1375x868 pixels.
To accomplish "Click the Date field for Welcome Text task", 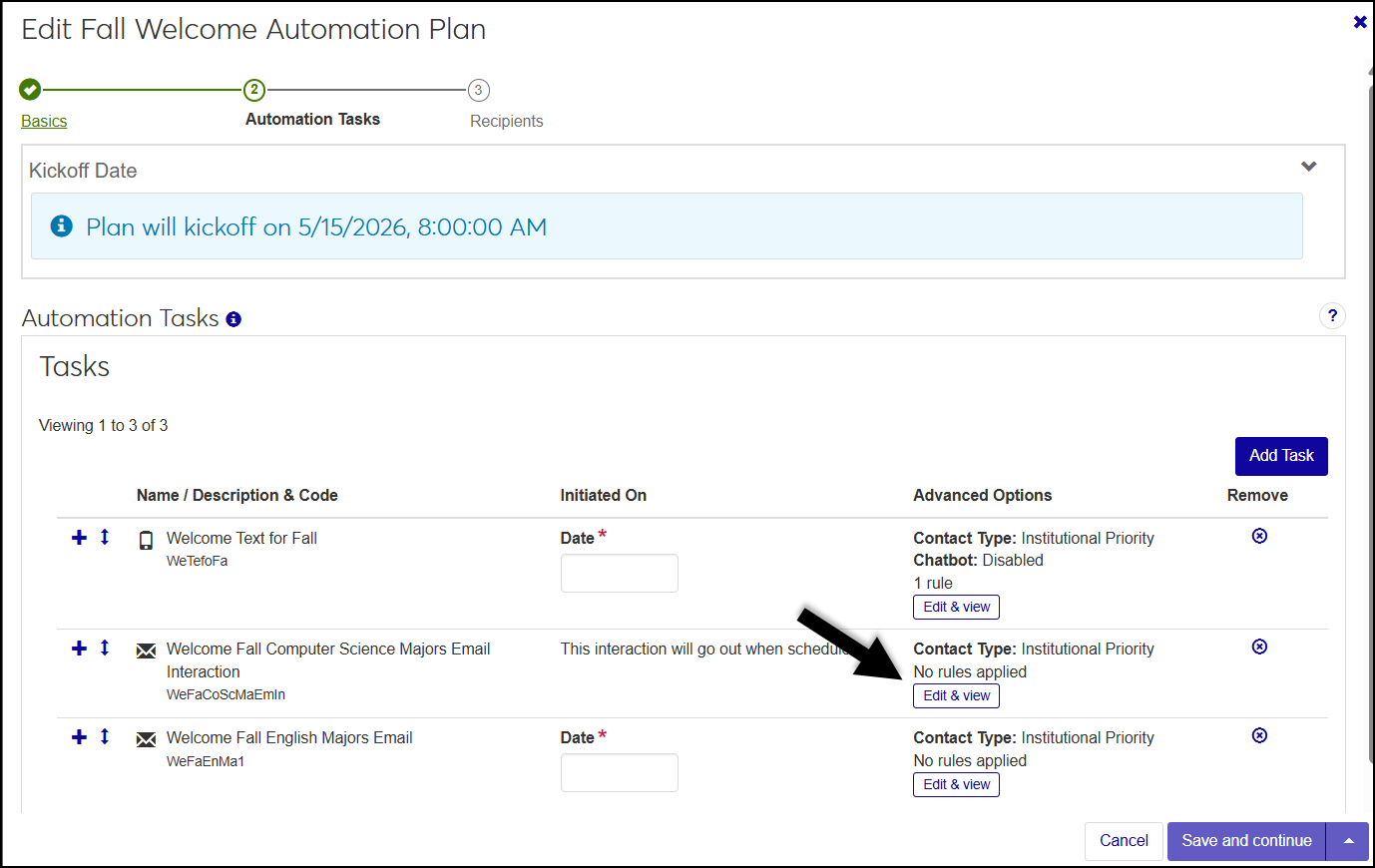I will click(x=619, y=573).
